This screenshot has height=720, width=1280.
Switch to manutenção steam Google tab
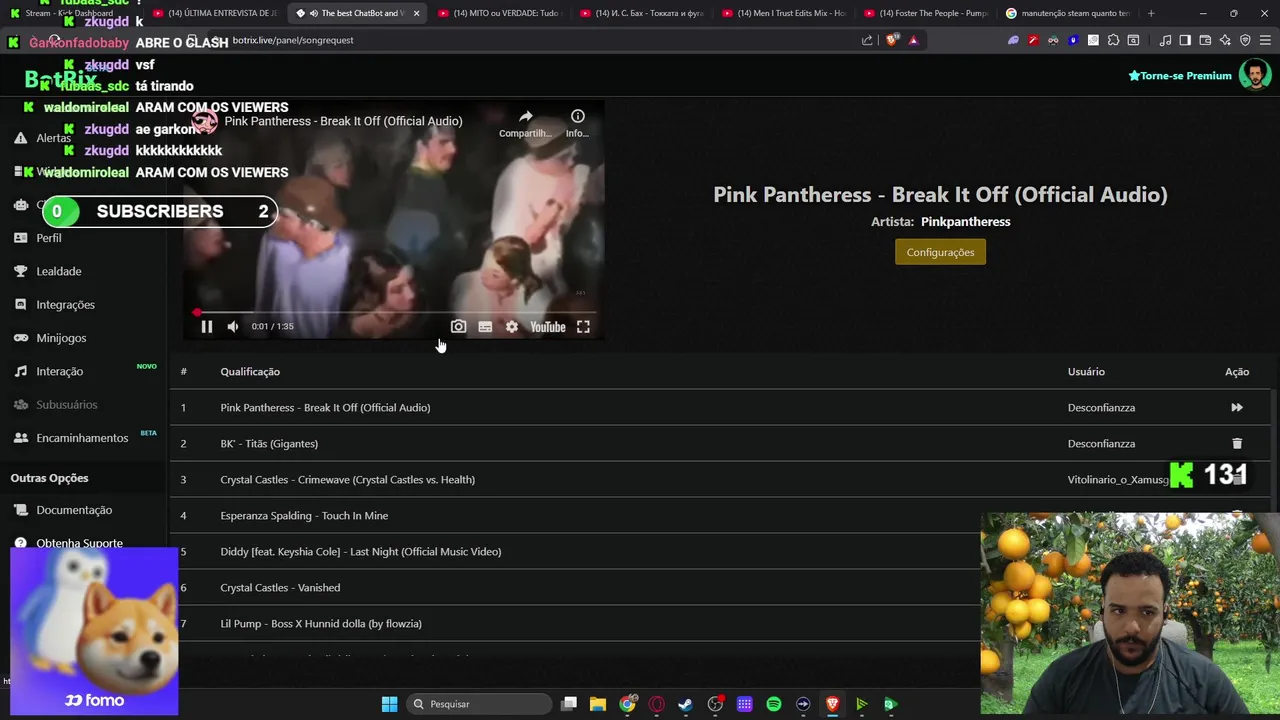tap(1067, 13)
